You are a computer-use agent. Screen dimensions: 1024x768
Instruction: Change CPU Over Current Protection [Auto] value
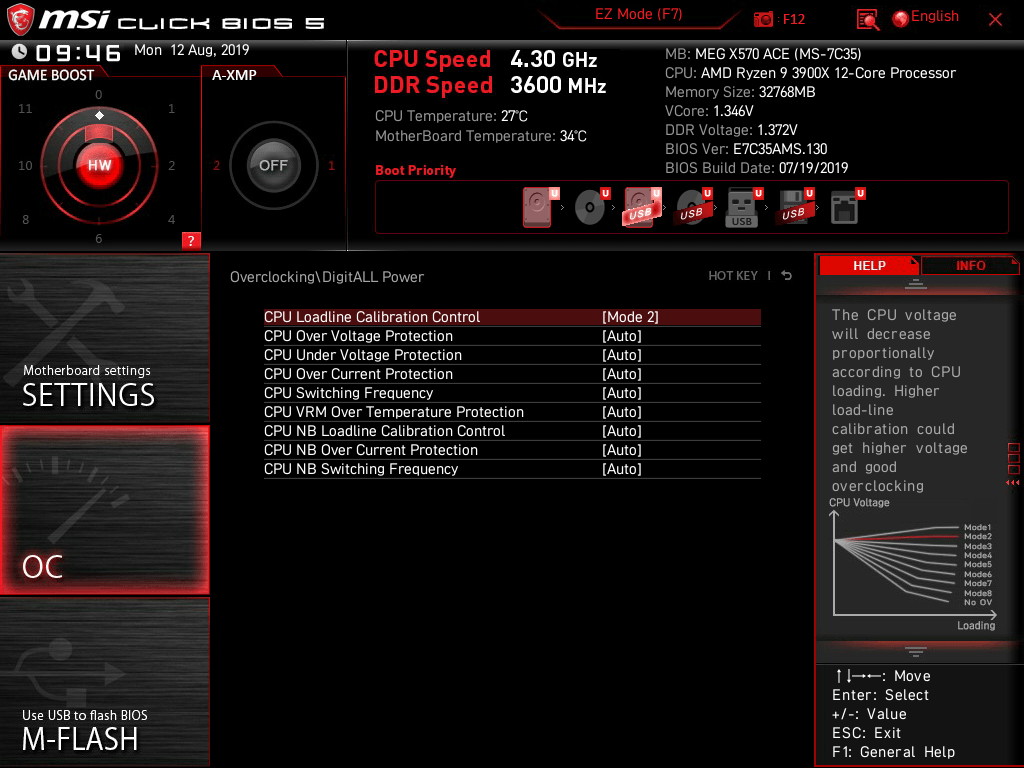[622, 374]
